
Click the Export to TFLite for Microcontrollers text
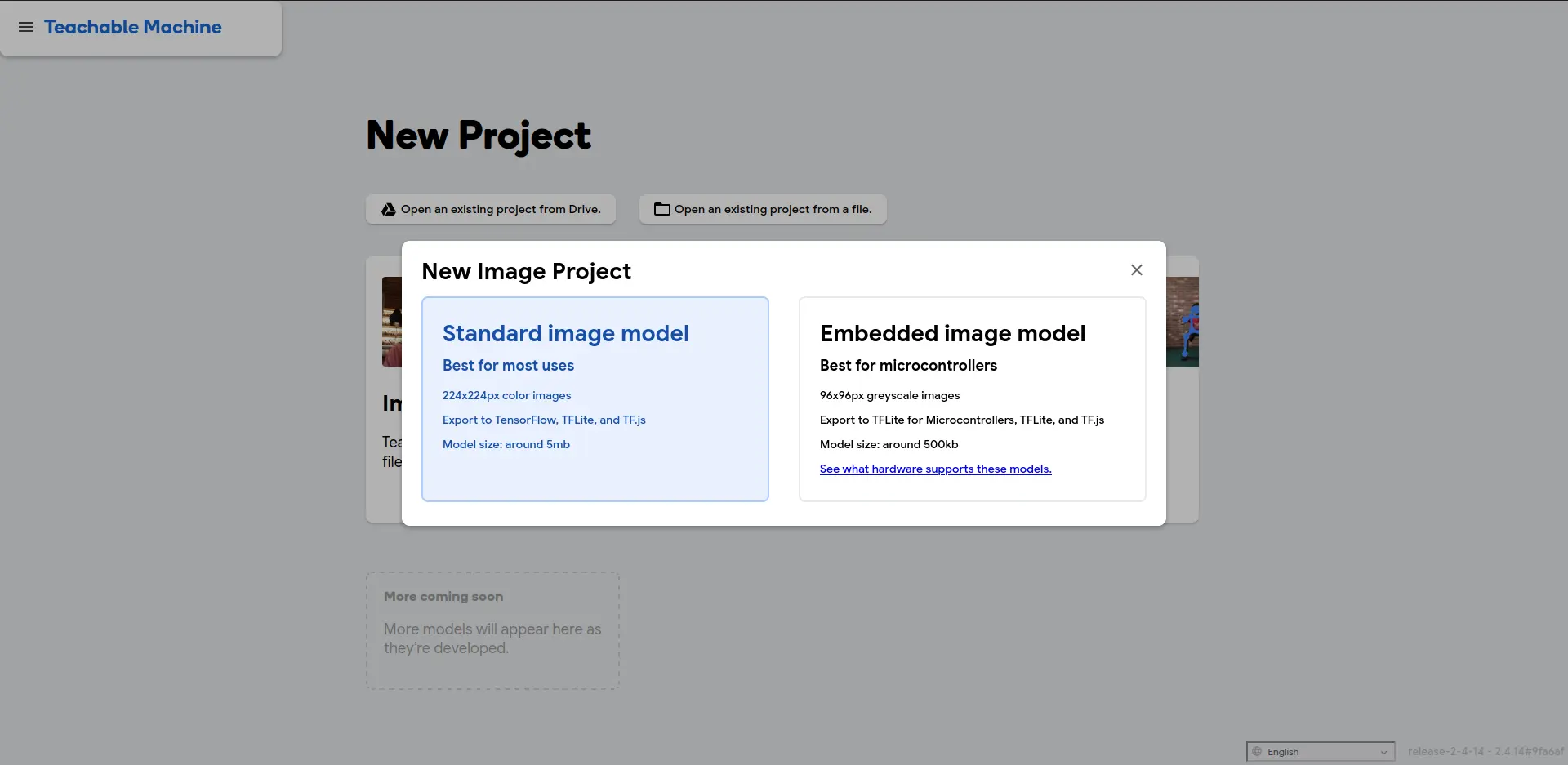pos(962,420)
